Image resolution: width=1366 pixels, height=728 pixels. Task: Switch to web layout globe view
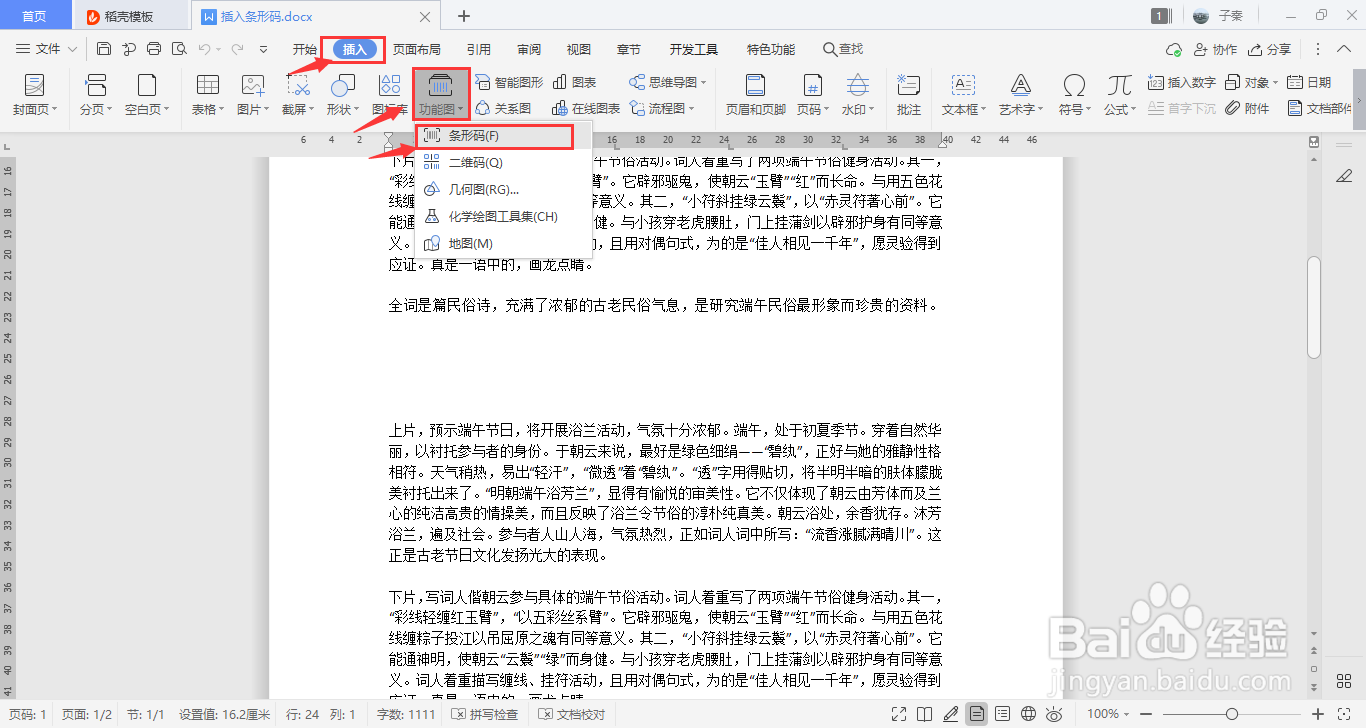click(x=1028, y=714)
